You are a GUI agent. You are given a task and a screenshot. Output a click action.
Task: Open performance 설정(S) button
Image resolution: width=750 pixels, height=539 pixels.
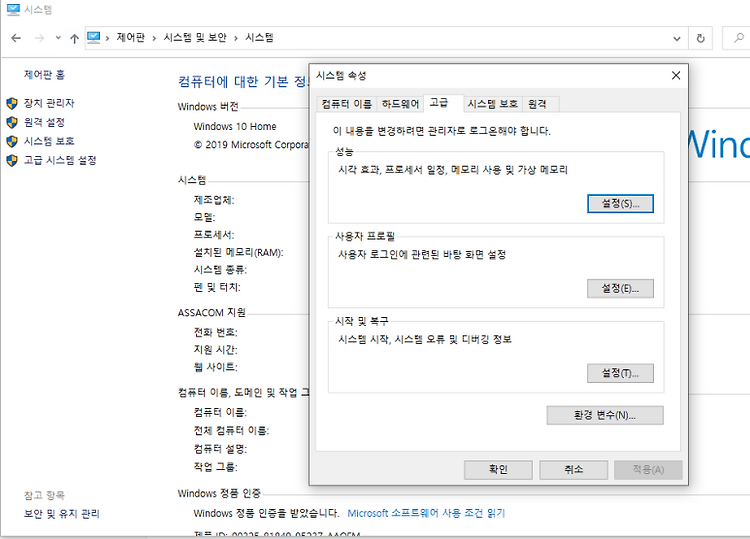[x=620, y=204]
